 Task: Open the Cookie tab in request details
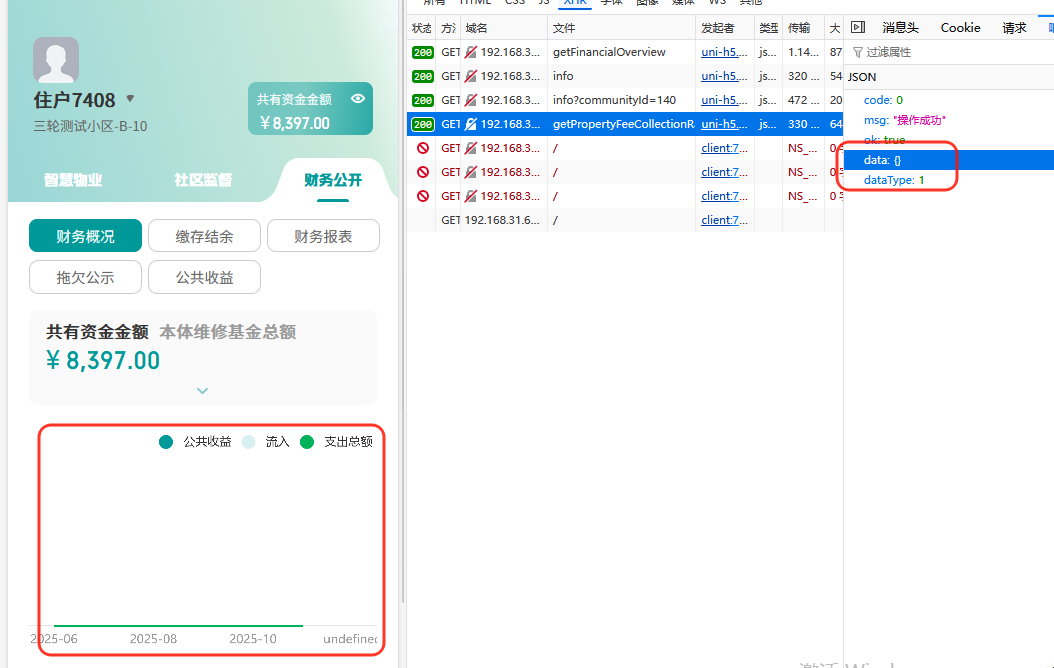pos(960,28)
